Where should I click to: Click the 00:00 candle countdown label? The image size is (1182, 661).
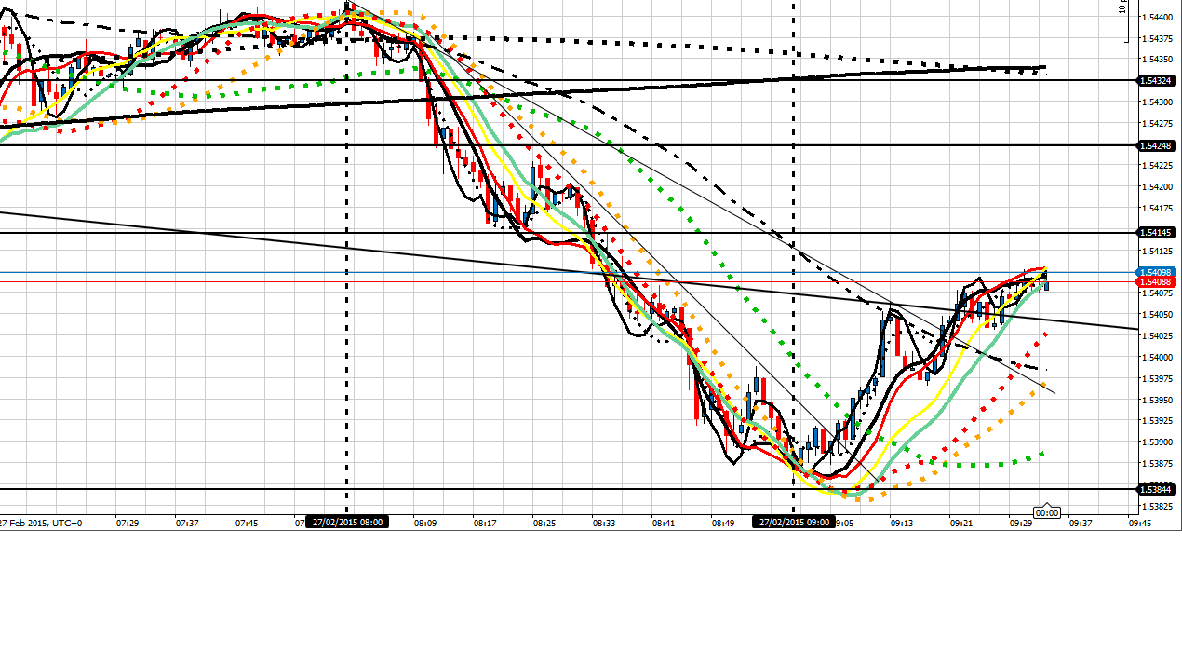click(x=1047, y=512)
